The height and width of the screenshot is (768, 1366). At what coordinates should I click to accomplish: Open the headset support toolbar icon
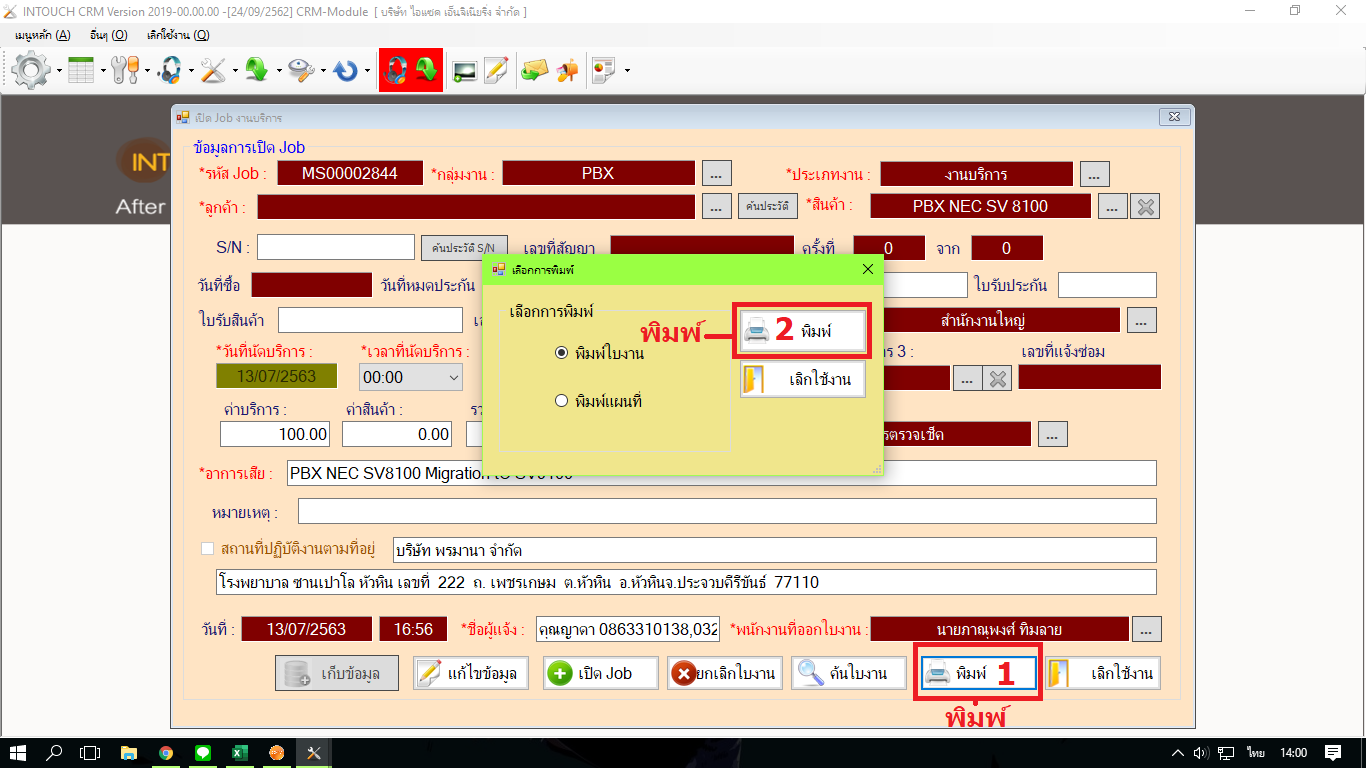coord(171,70)
